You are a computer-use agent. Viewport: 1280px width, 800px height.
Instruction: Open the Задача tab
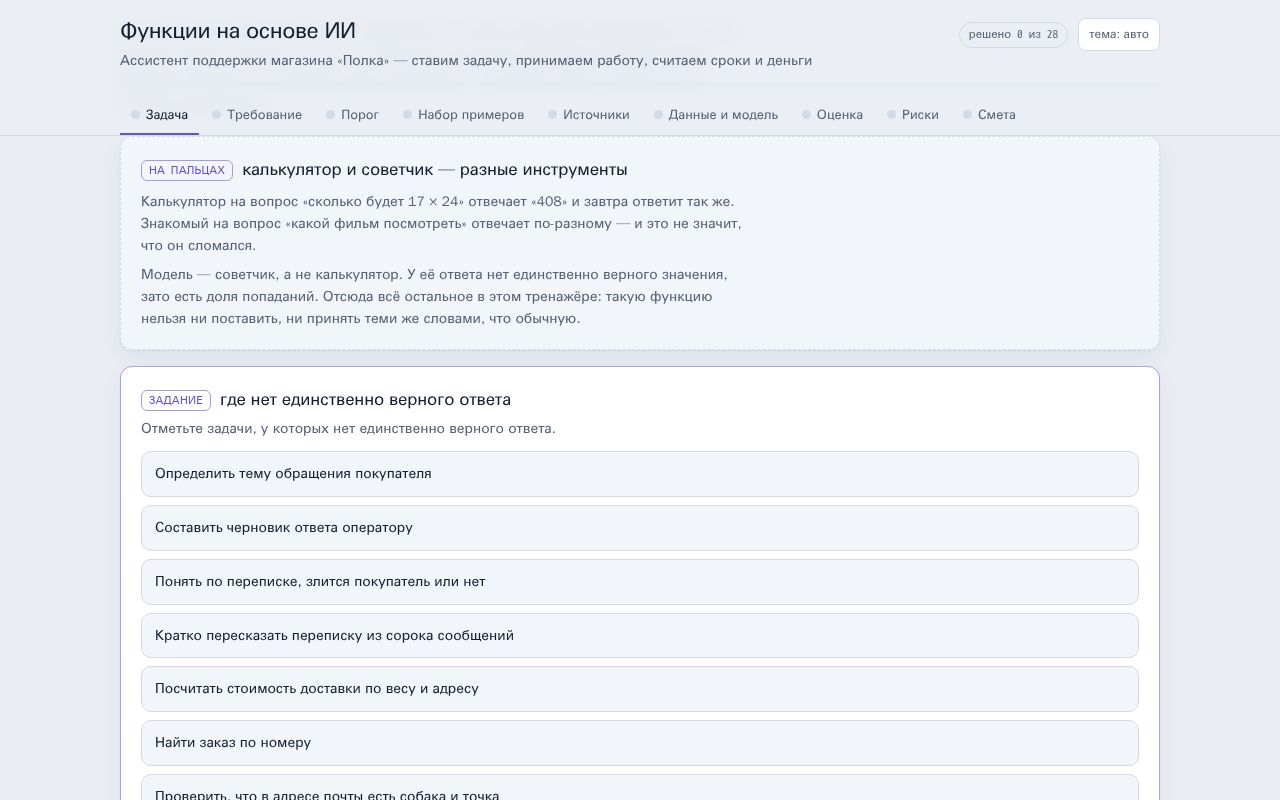click(159, 115)
